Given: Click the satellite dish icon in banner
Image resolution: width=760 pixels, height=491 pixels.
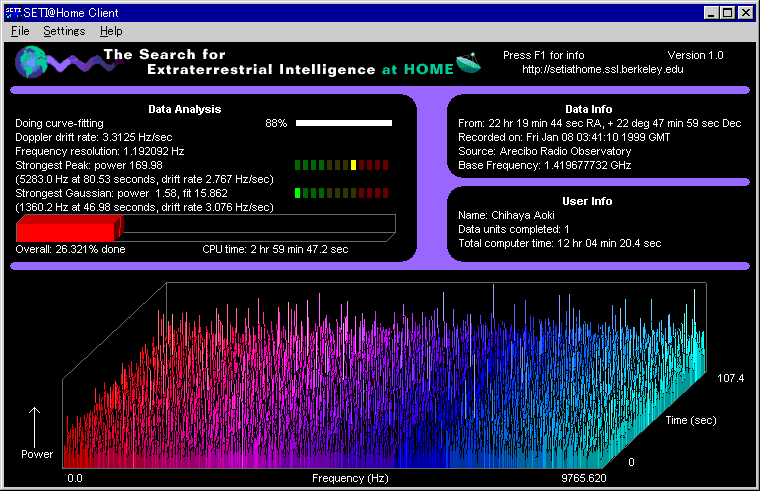Looking at the screenshot, I should [467, 63].
